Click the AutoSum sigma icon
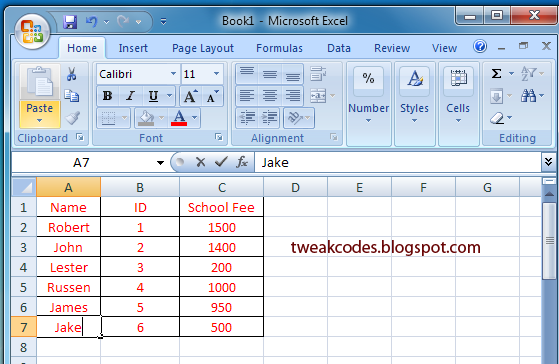 tap(496, 73)
